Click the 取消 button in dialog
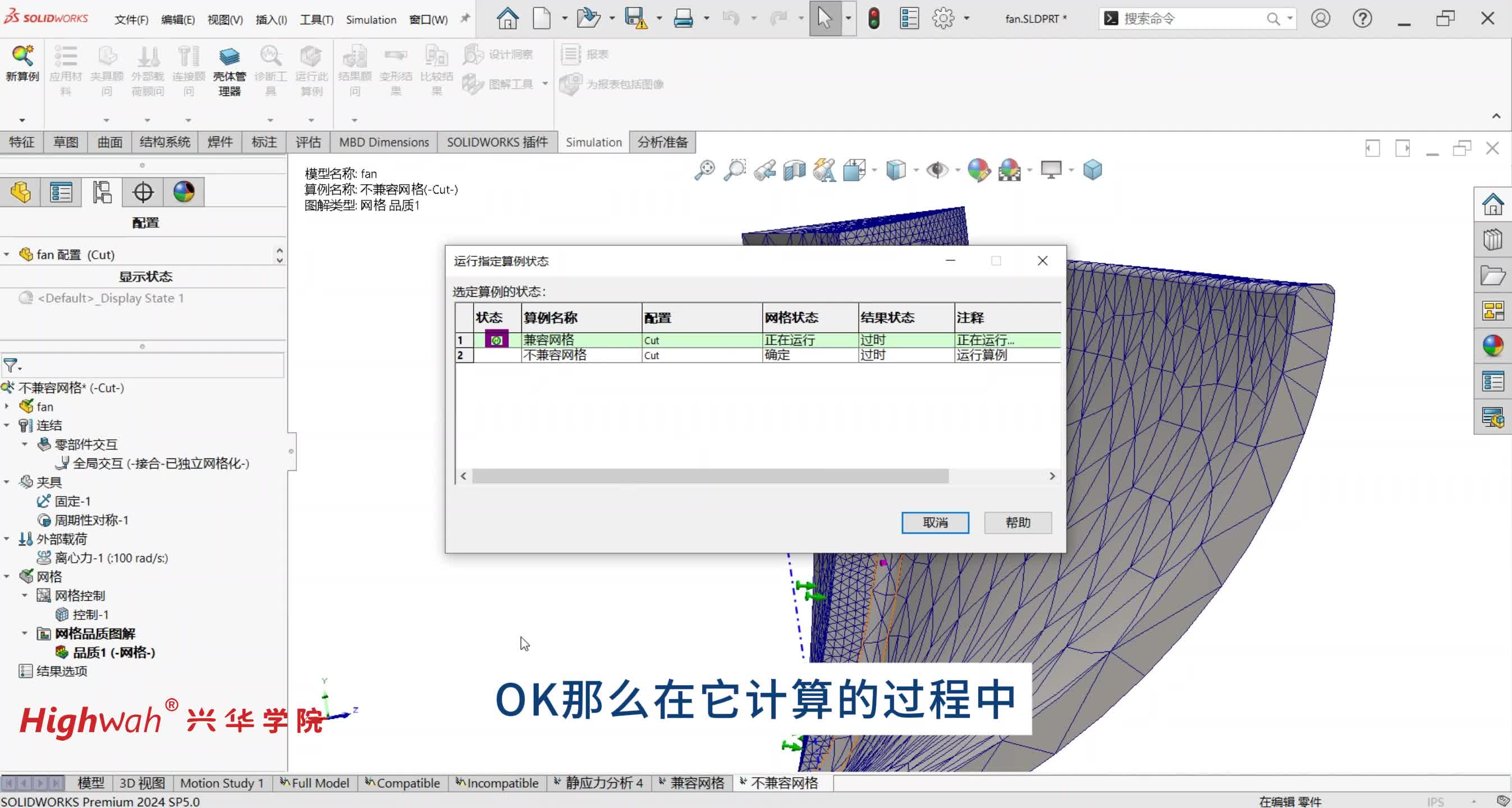Screen dimensions: 1512x808 pyautogui.click(x=934, y=523)
